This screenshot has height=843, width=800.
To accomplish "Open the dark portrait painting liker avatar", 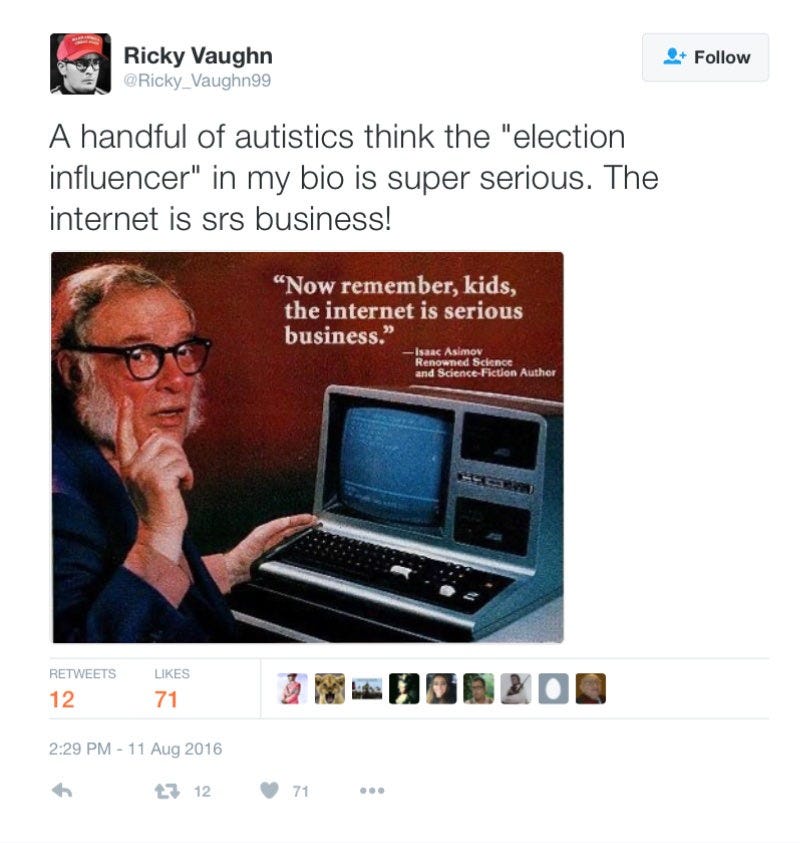I will point(404,689).
